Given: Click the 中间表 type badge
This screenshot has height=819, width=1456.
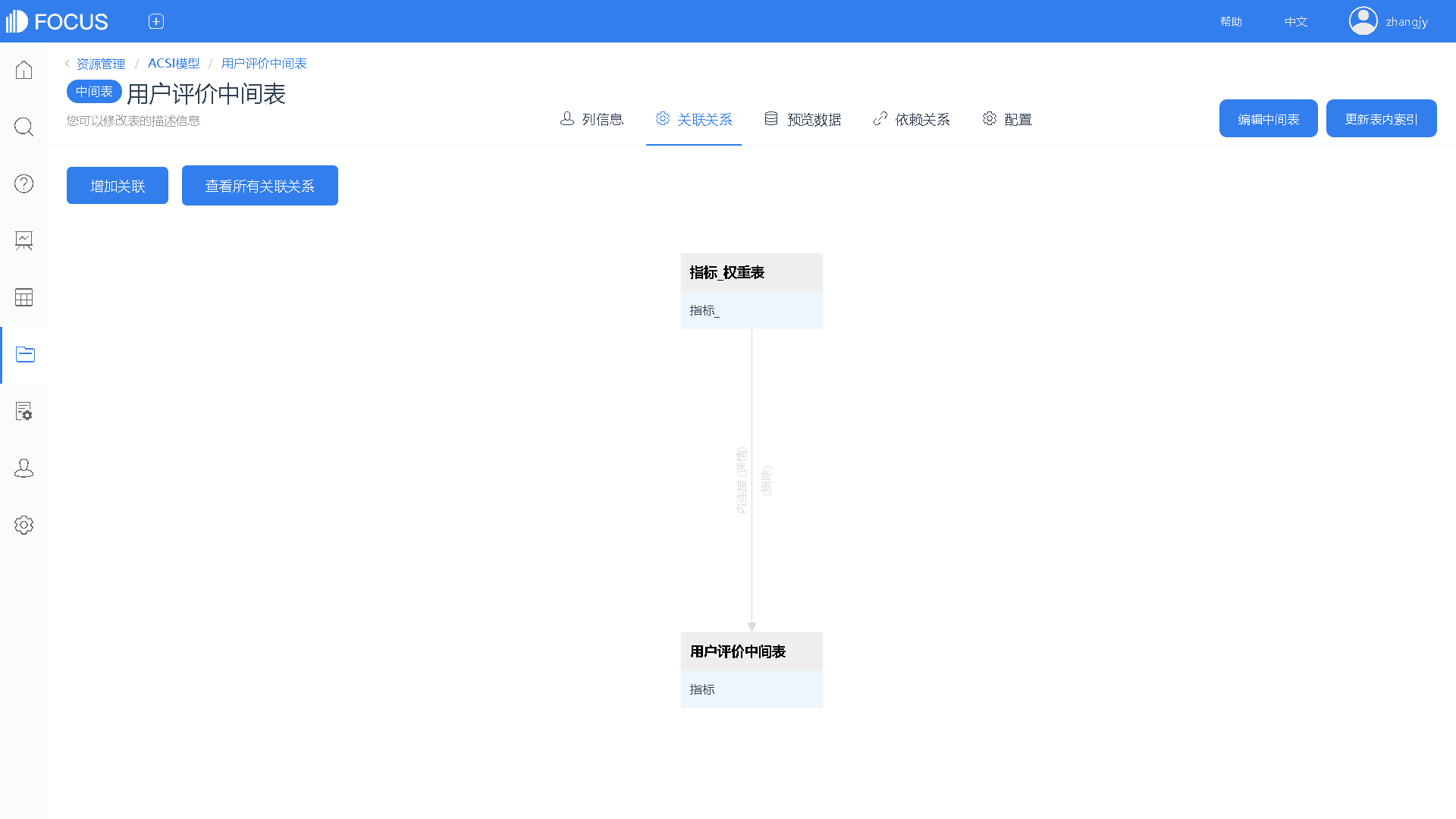Looking at the screenshot, I should pos(94,92).
